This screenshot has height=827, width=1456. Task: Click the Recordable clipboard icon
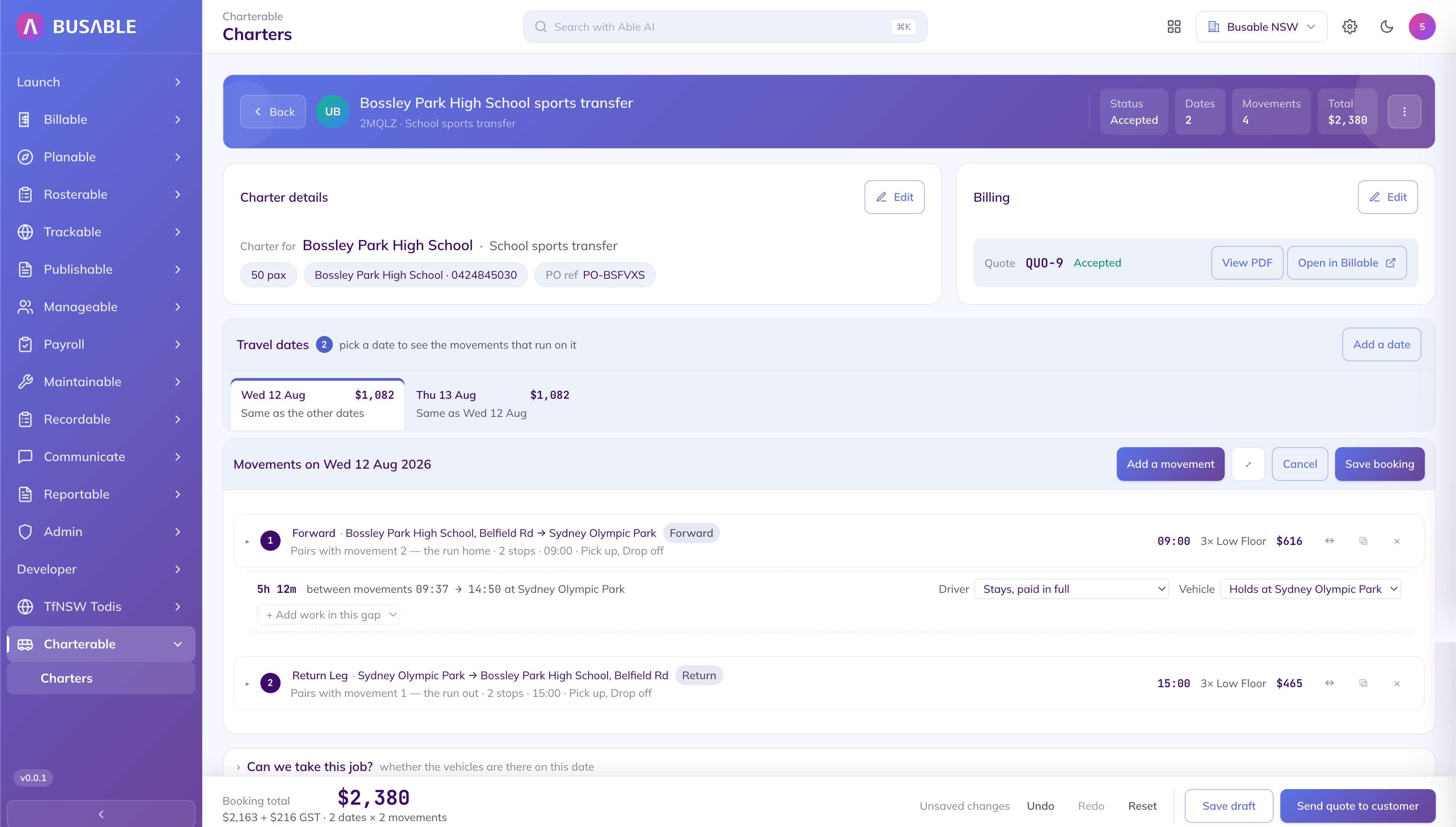tap(25, 419)
